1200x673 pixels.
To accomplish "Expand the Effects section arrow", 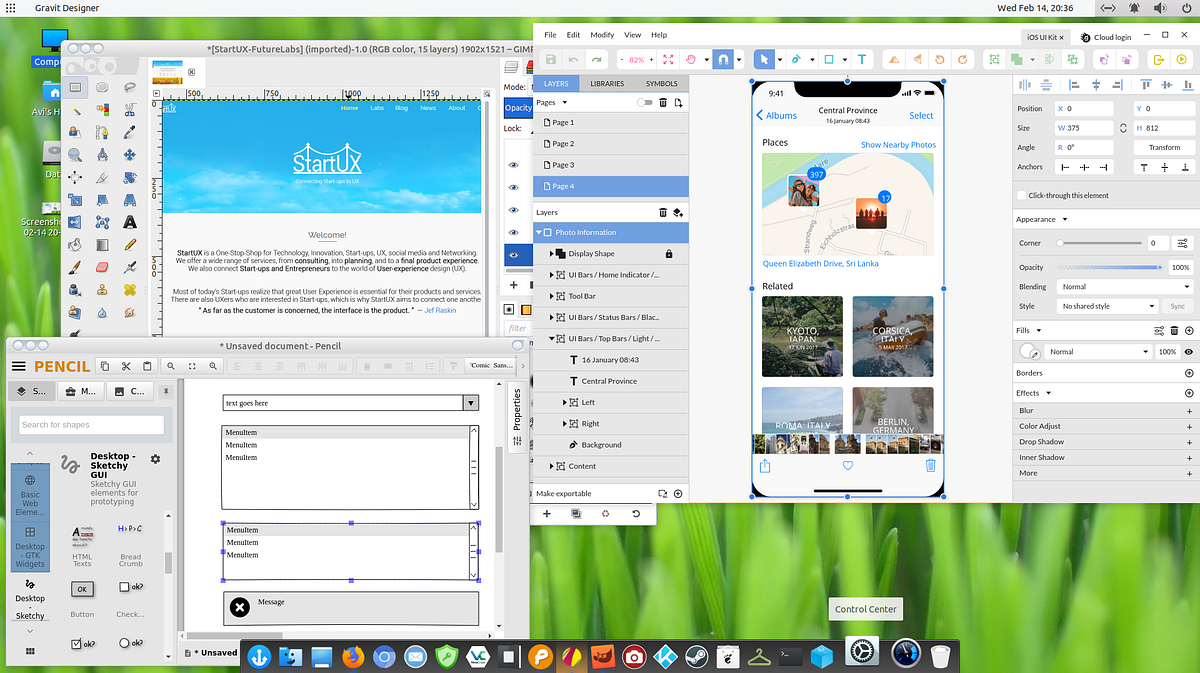I will click(1049, 393).
